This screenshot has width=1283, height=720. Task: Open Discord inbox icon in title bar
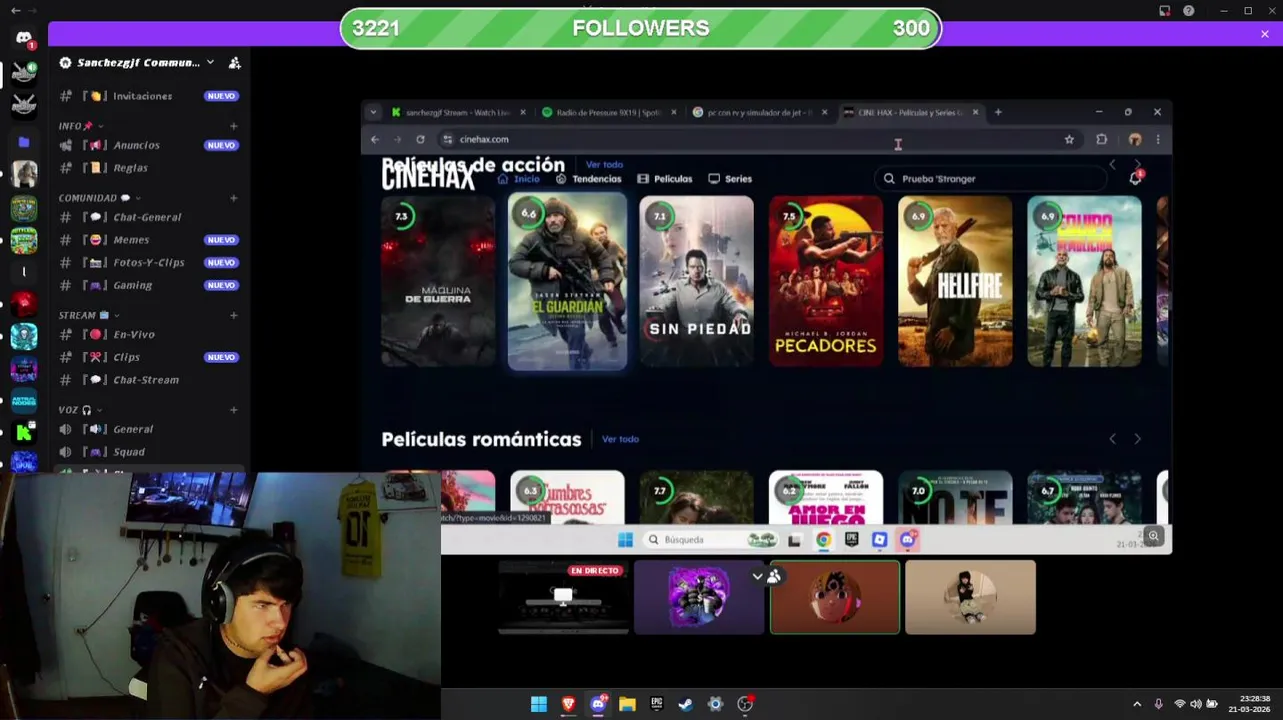tap(1165, 10)
